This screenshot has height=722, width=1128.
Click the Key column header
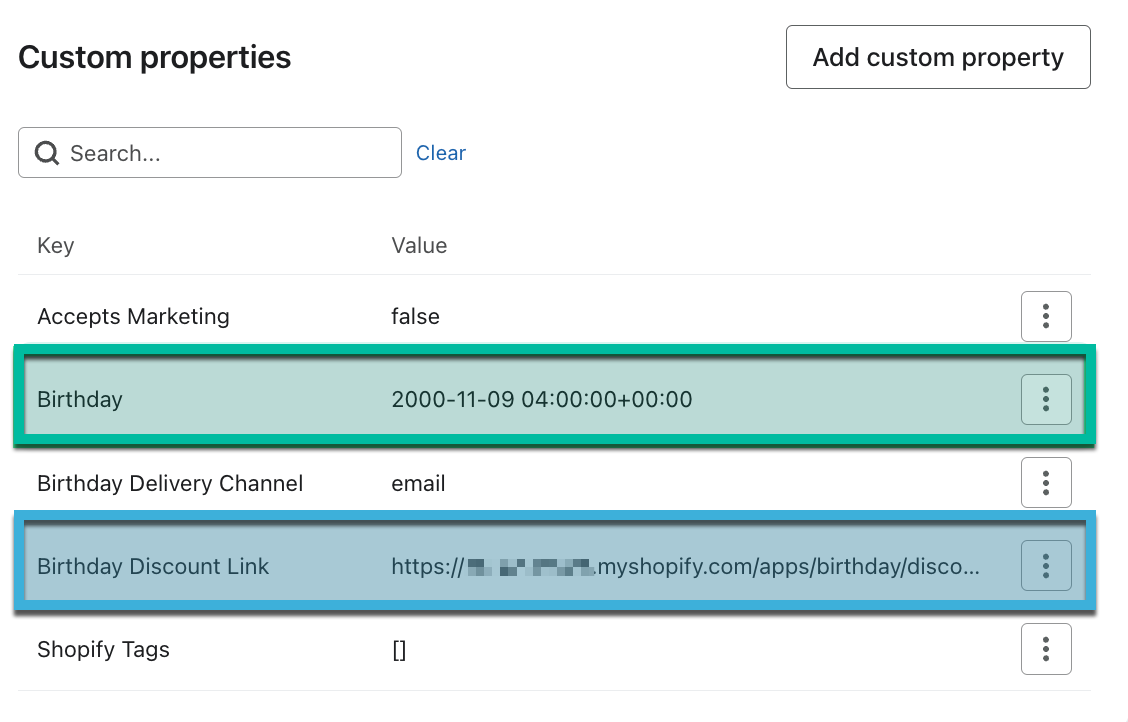[55, 245]
